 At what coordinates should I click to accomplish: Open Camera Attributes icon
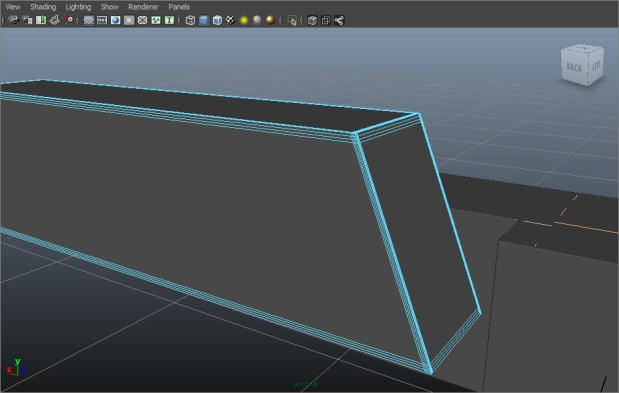coord(27,20)
